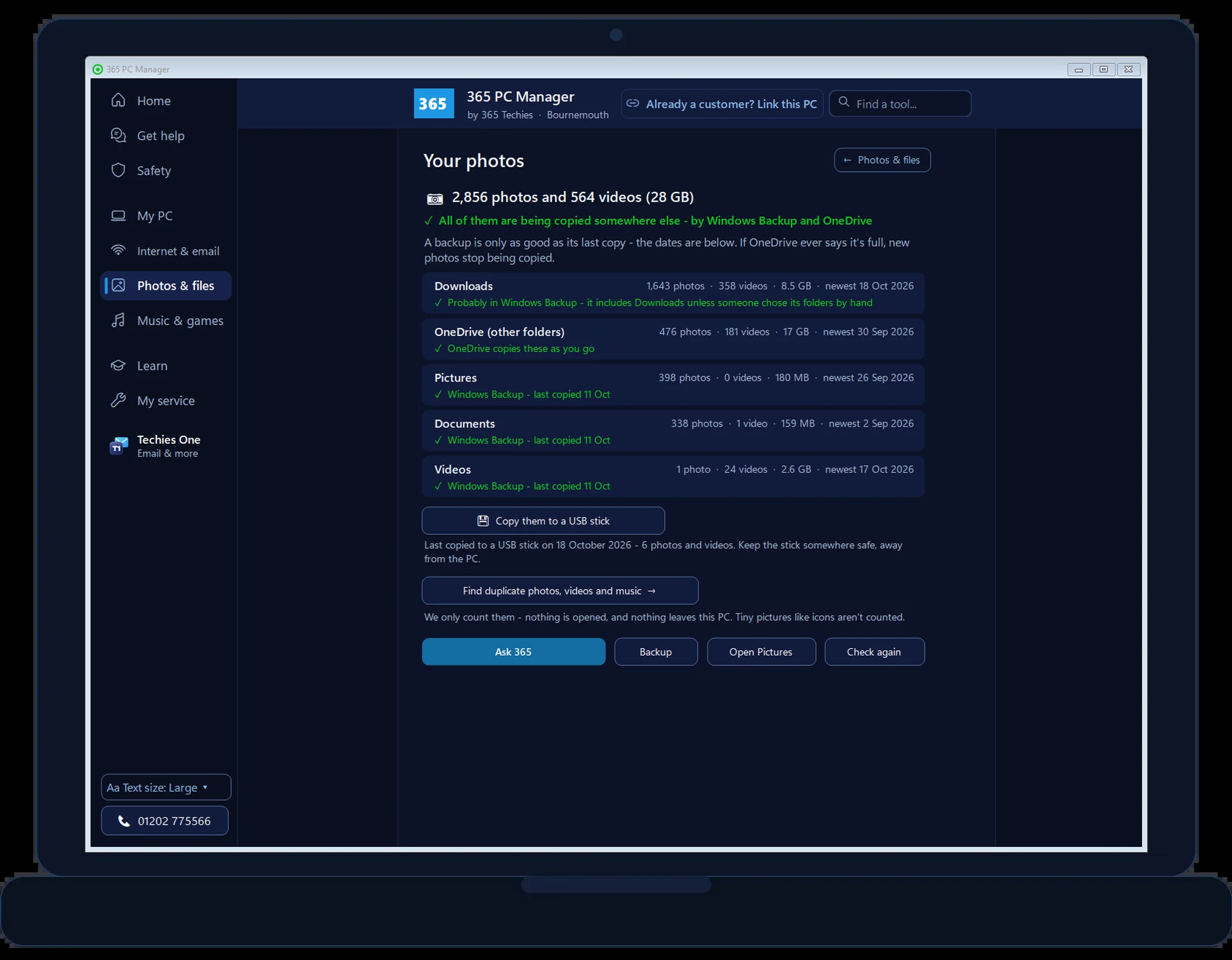
Task: Select the OneDrive (other folders) row
Action: click(x=673, y=340)
